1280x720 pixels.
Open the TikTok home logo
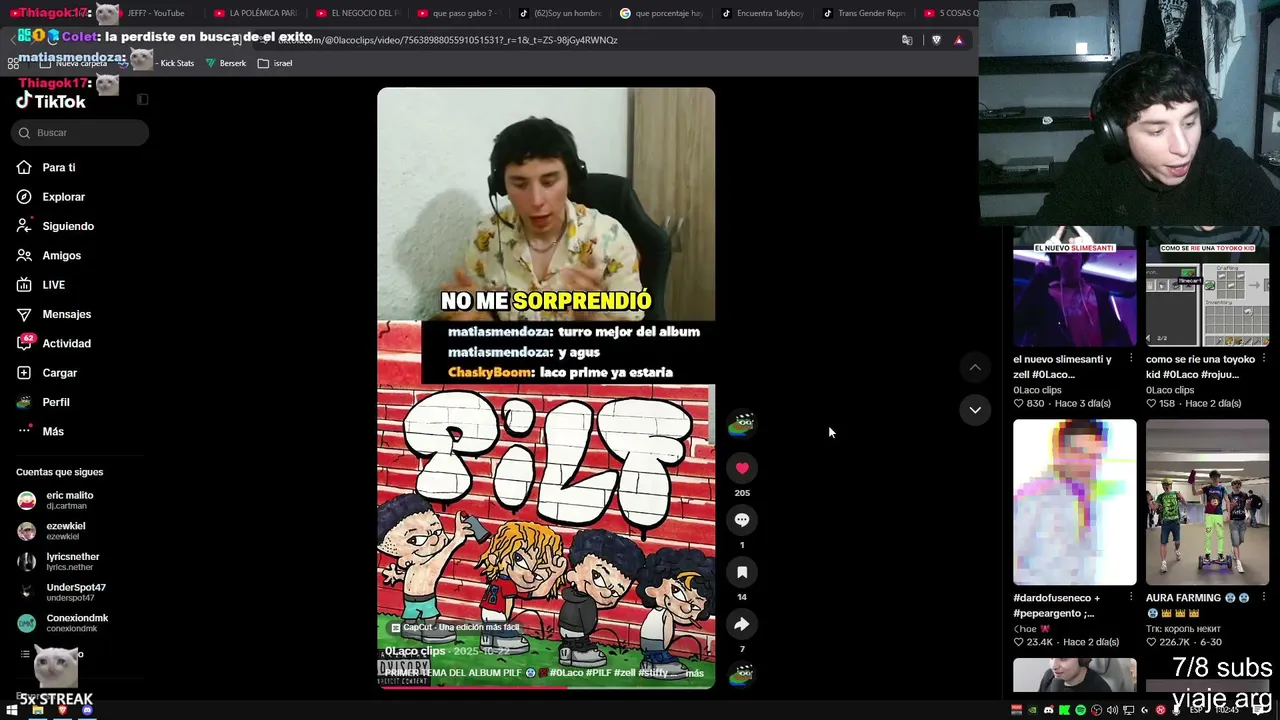click(x=51, y=101)
